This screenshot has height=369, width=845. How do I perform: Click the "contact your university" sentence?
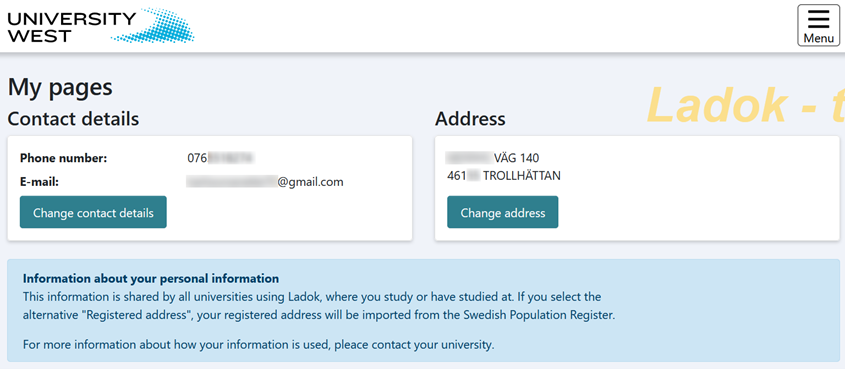tap(258, 344)
